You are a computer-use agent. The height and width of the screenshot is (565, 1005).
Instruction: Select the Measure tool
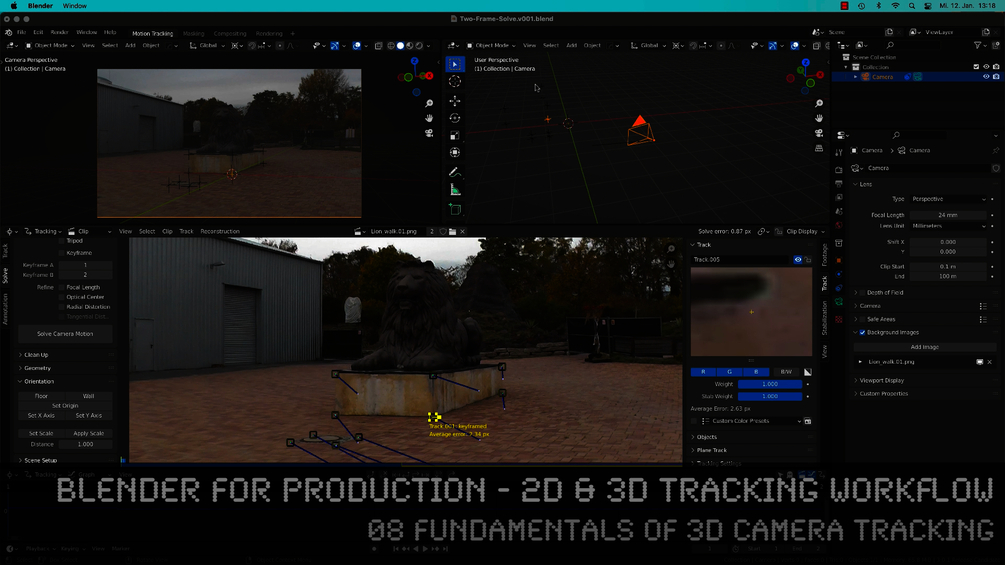pos(454,190)
